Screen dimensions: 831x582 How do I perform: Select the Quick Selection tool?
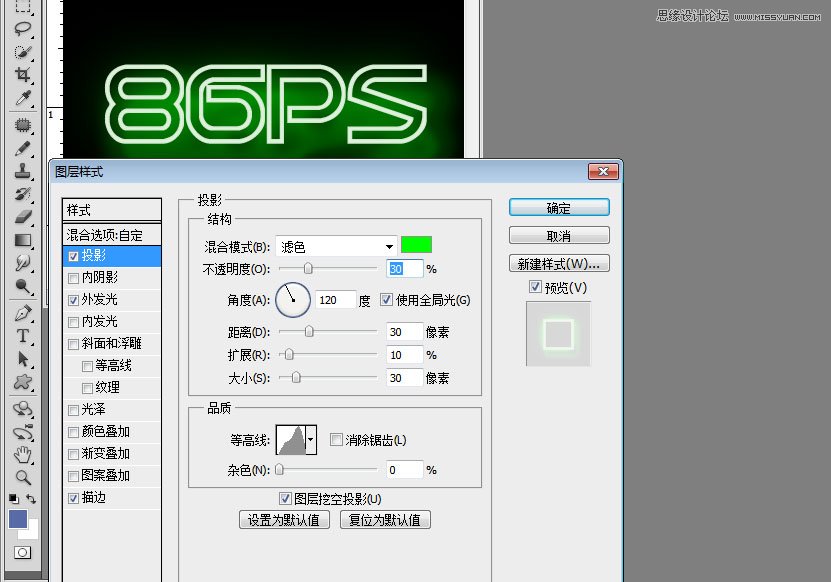pos(22,52)
